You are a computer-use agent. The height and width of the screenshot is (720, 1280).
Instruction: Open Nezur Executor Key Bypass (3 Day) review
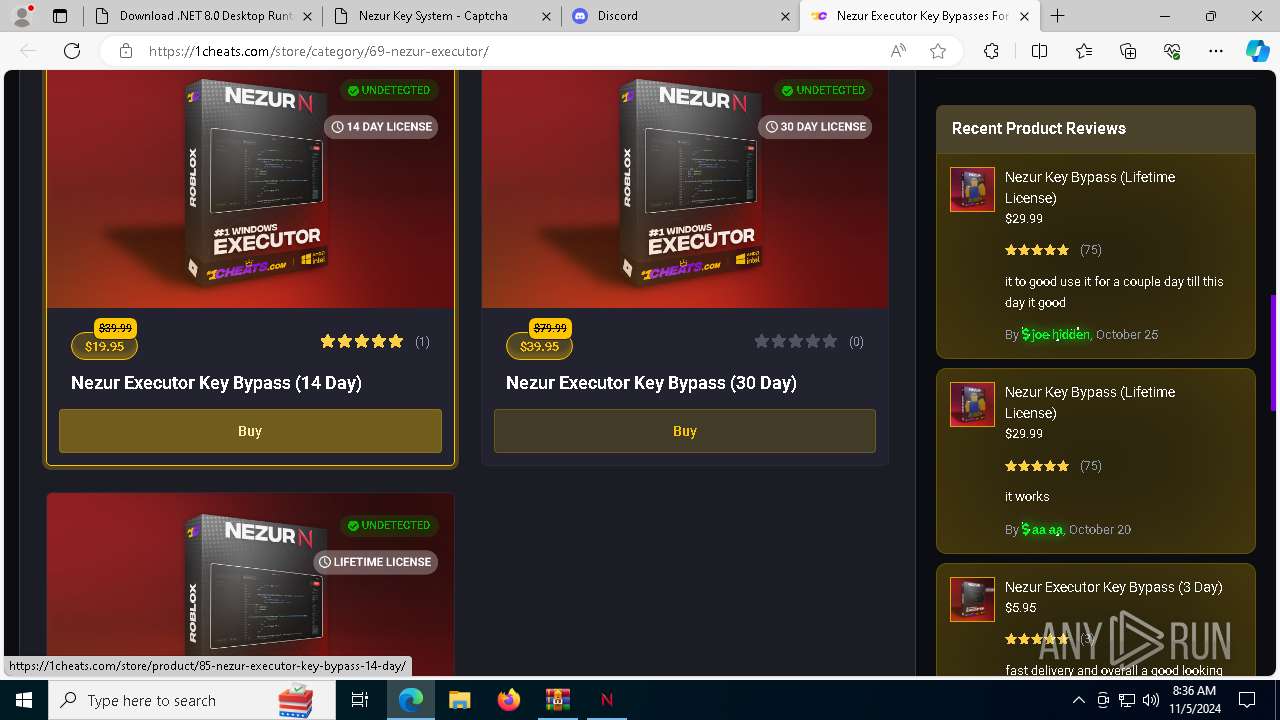point(1114,587)
